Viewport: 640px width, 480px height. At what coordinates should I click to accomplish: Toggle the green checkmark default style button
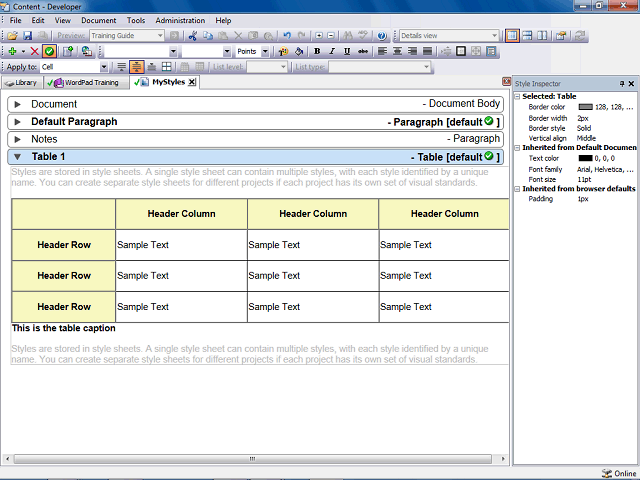tap(49, 51)
